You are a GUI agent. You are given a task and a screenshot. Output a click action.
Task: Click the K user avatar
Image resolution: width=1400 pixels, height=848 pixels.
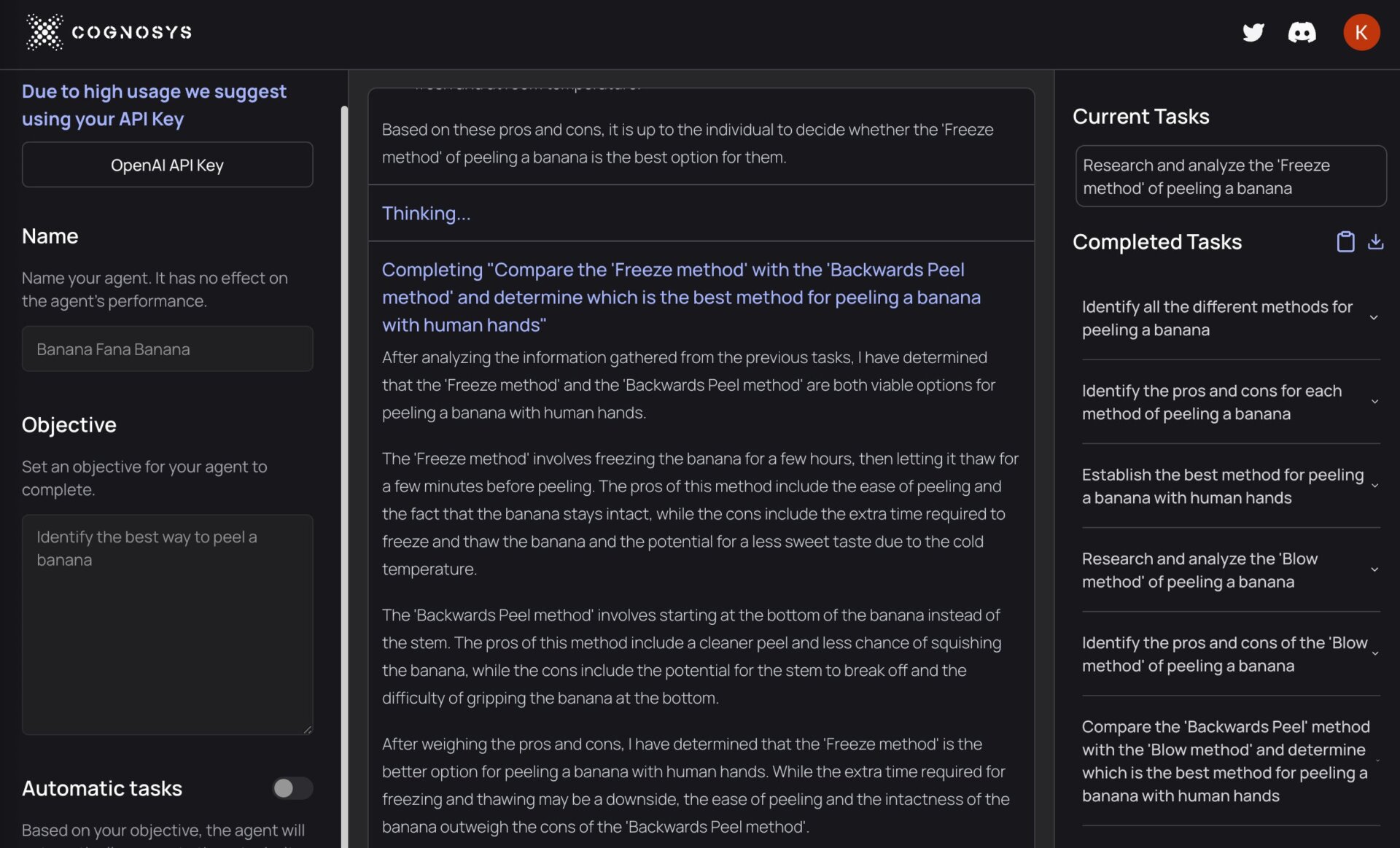click(x=1362, y=32)
